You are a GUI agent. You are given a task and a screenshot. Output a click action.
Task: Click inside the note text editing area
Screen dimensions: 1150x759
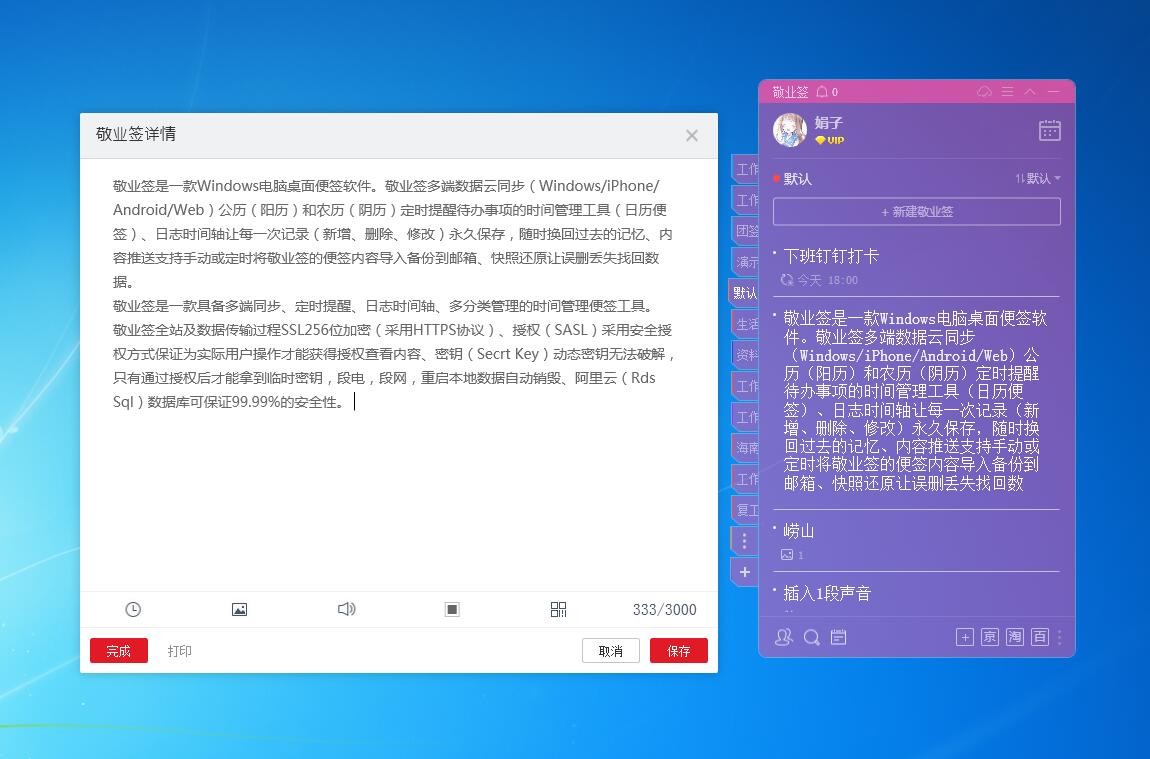[x=398, y=374]
